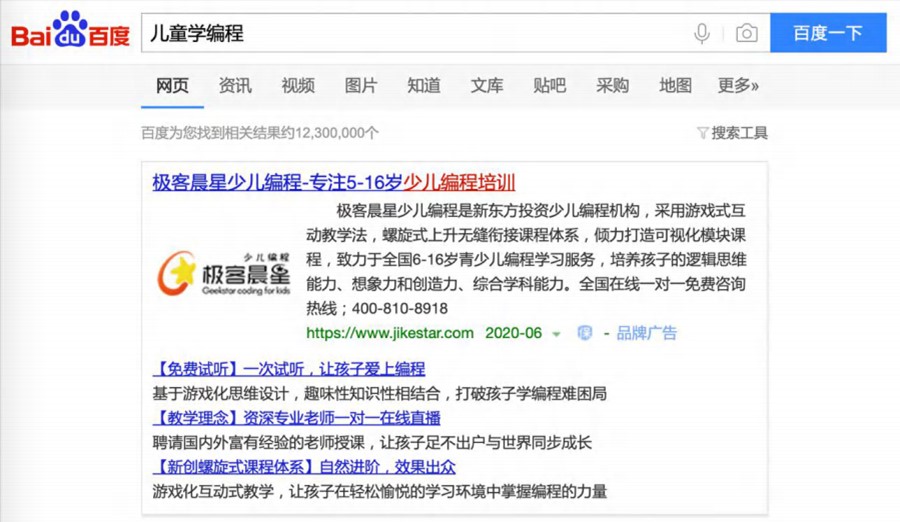Open the 极客晨星少儿编程 result title link
The width and height of the screenshot is (900, 522).
[334, 182]
